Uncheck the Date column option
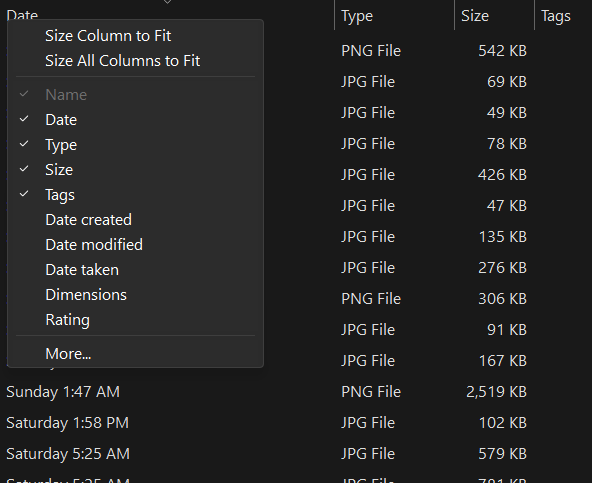The image size is (592, 483). click(135, 120)
